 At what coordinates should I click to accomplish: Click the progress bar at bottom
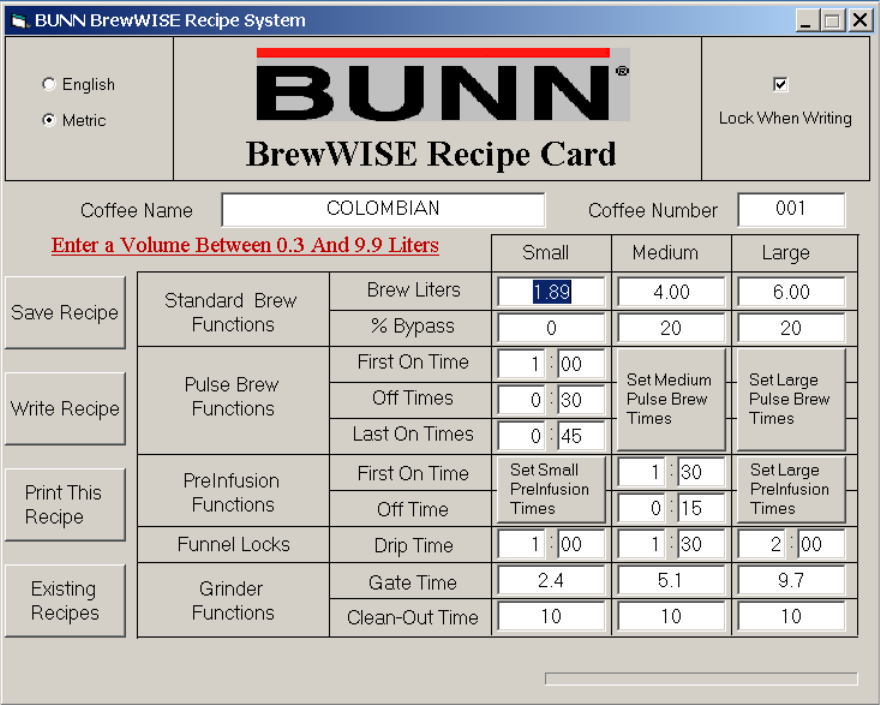point(701,679)
